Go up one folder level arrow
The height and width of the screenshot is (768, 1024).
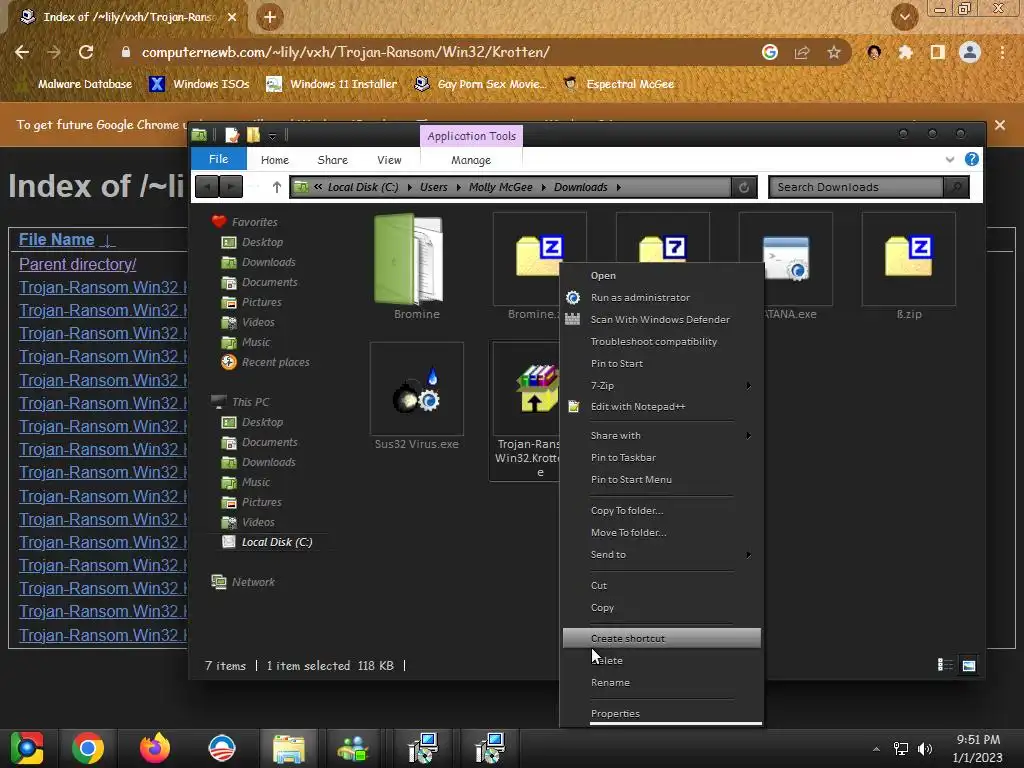(x=277, y=187)
